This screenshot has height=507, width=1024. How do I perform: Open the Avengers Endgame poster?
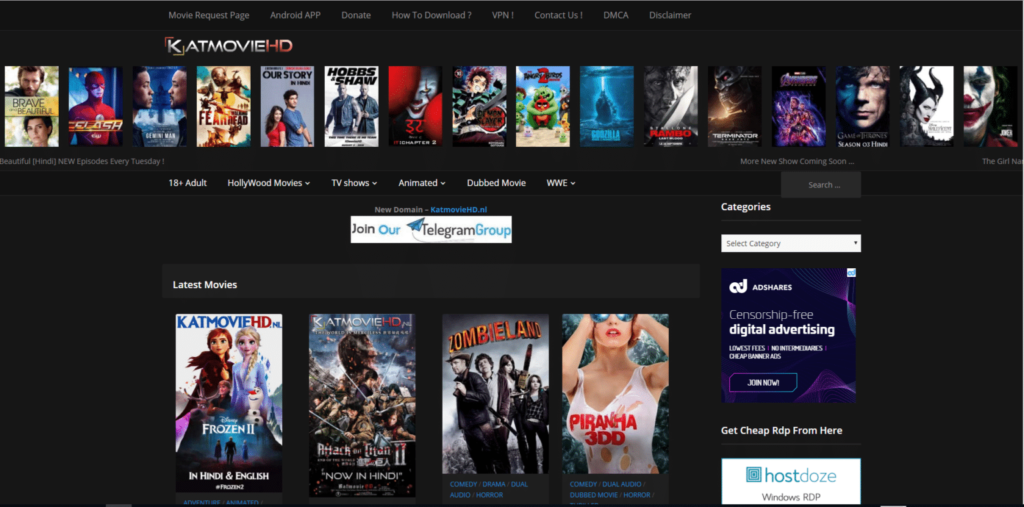coord(799,106)
